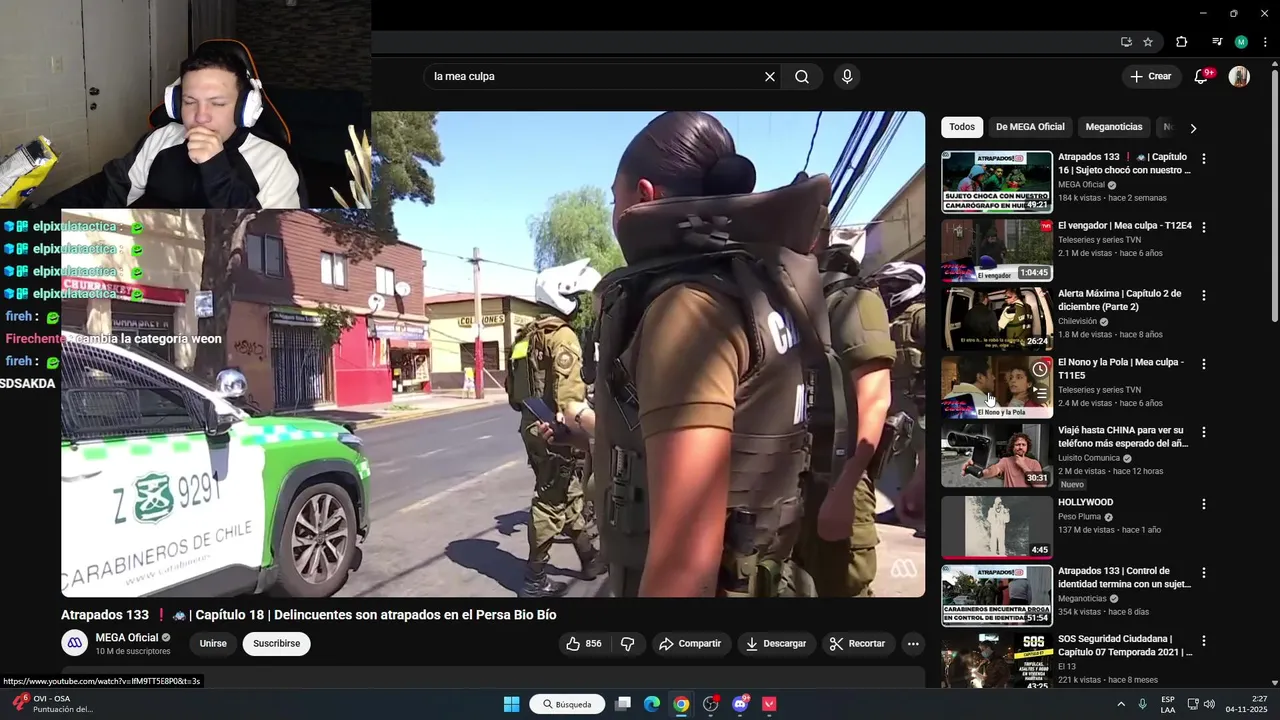1280x720 pixels.
Task: Open 'Viajé hasta CHINA' video thumbnail
Action: [x=997, y=455]
